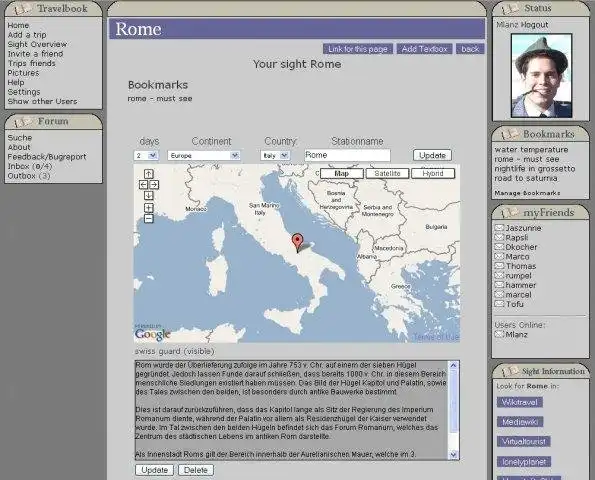Open road to saturnia bookmark
The image size is (595, 480).
point(526,178)
